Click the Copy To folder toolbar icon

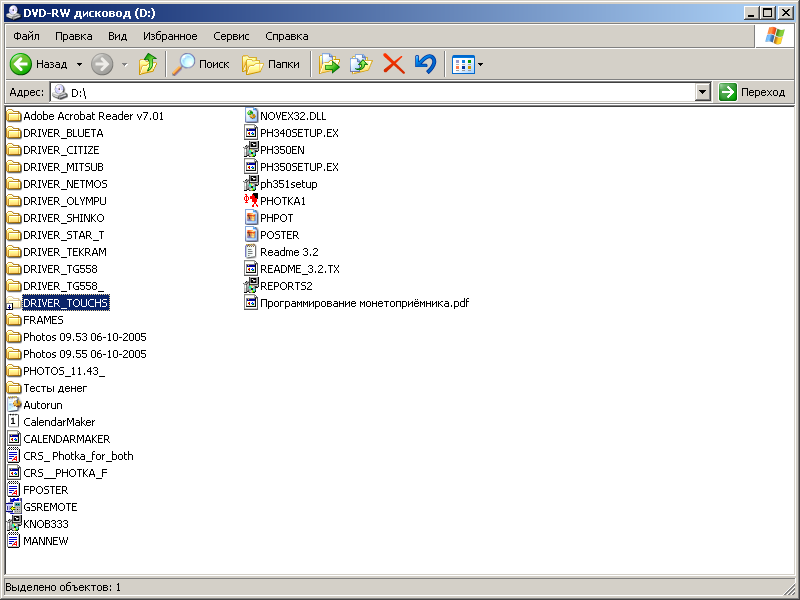pos(361,64)
